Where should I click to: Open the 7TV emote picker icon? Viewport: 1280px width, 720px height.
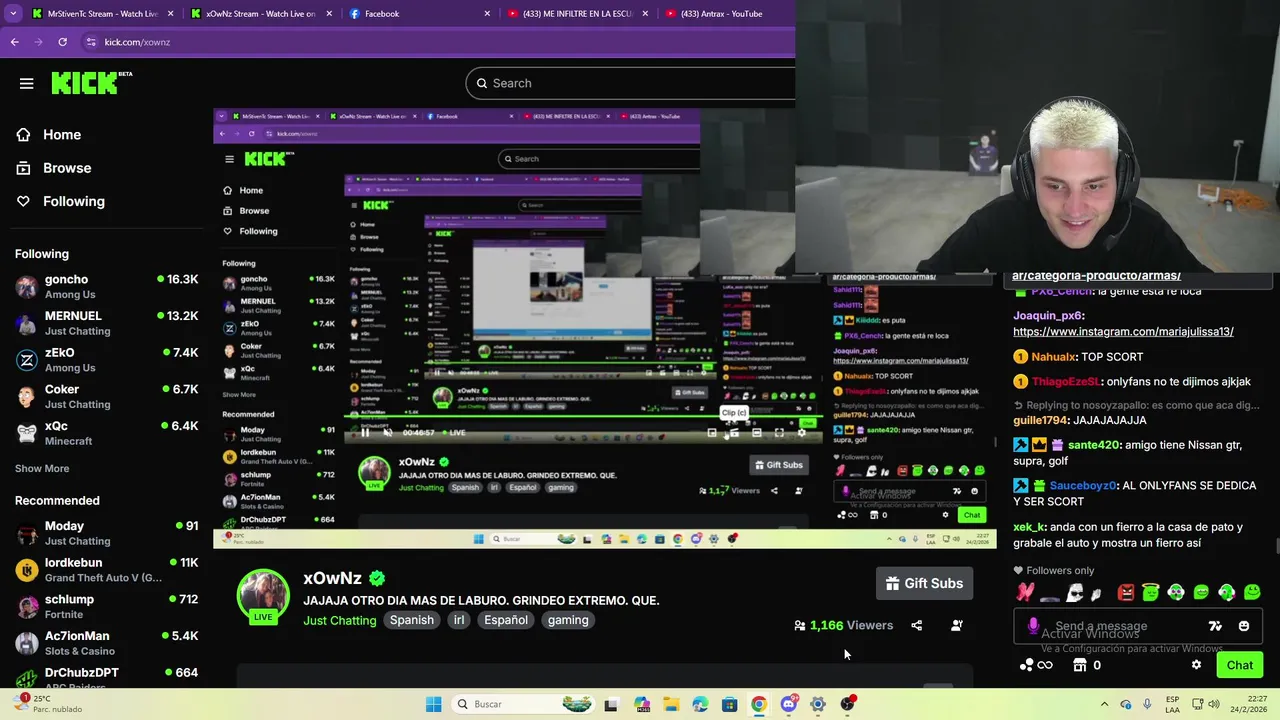1215,626
